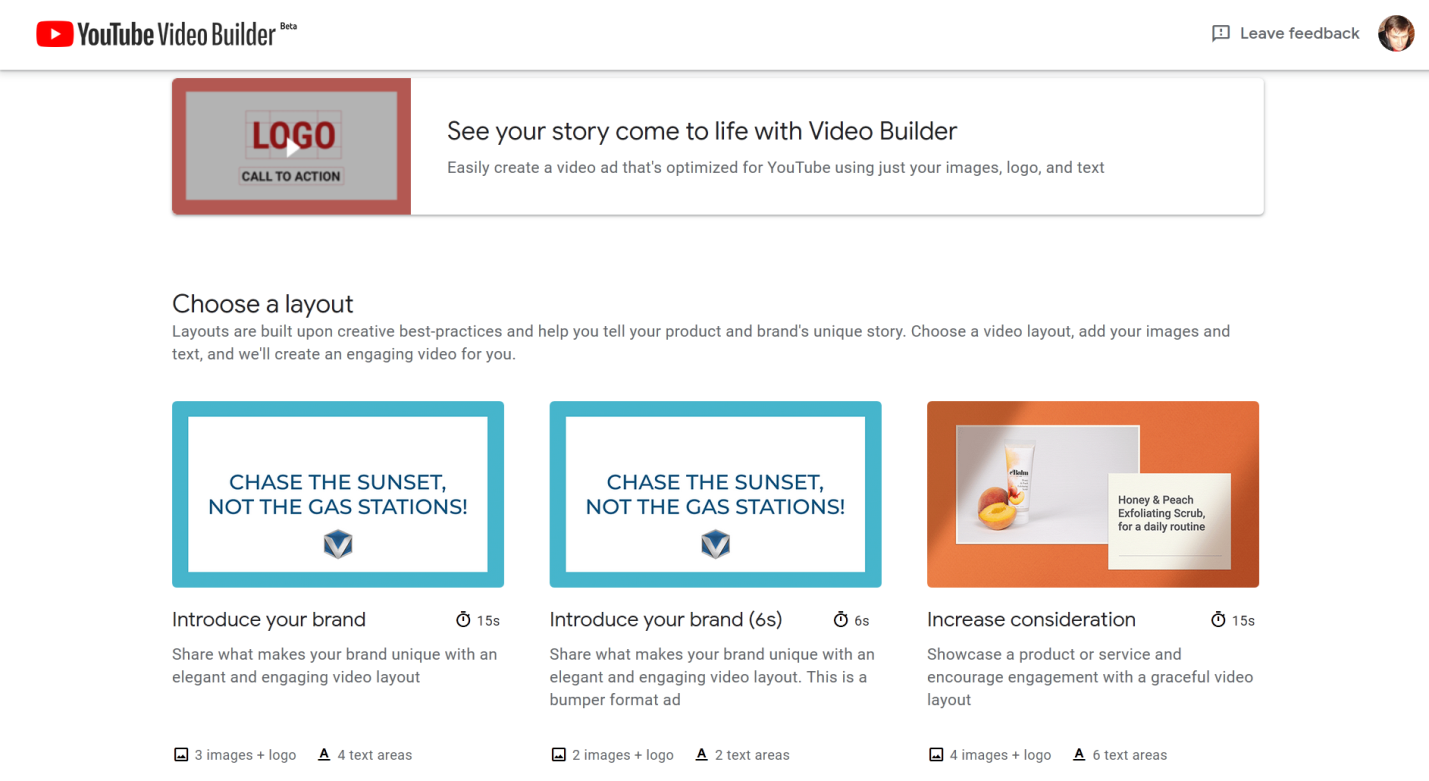1429x781 pixels.
Task: Click the Honey & Peach layout thumbnail
Action: click(1092, 494)
